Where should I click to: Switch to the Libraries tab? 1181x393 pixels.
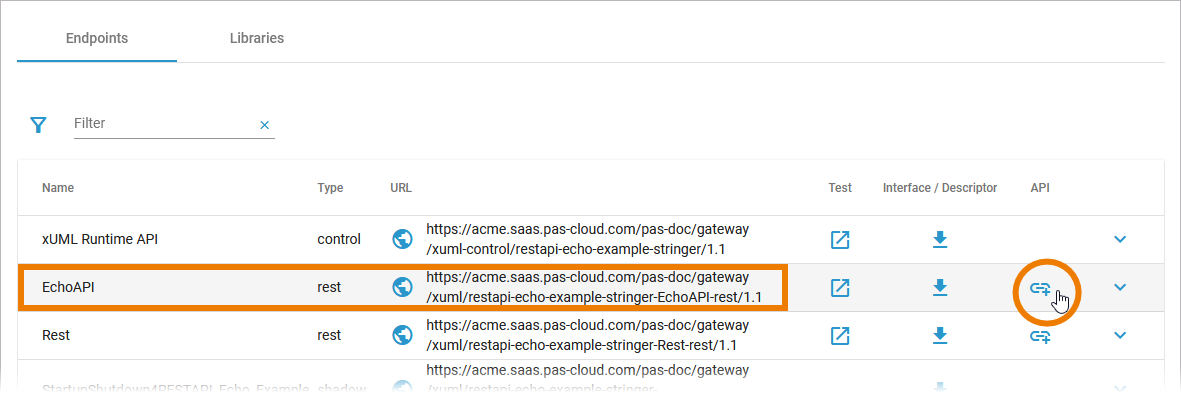pos(257,38)
